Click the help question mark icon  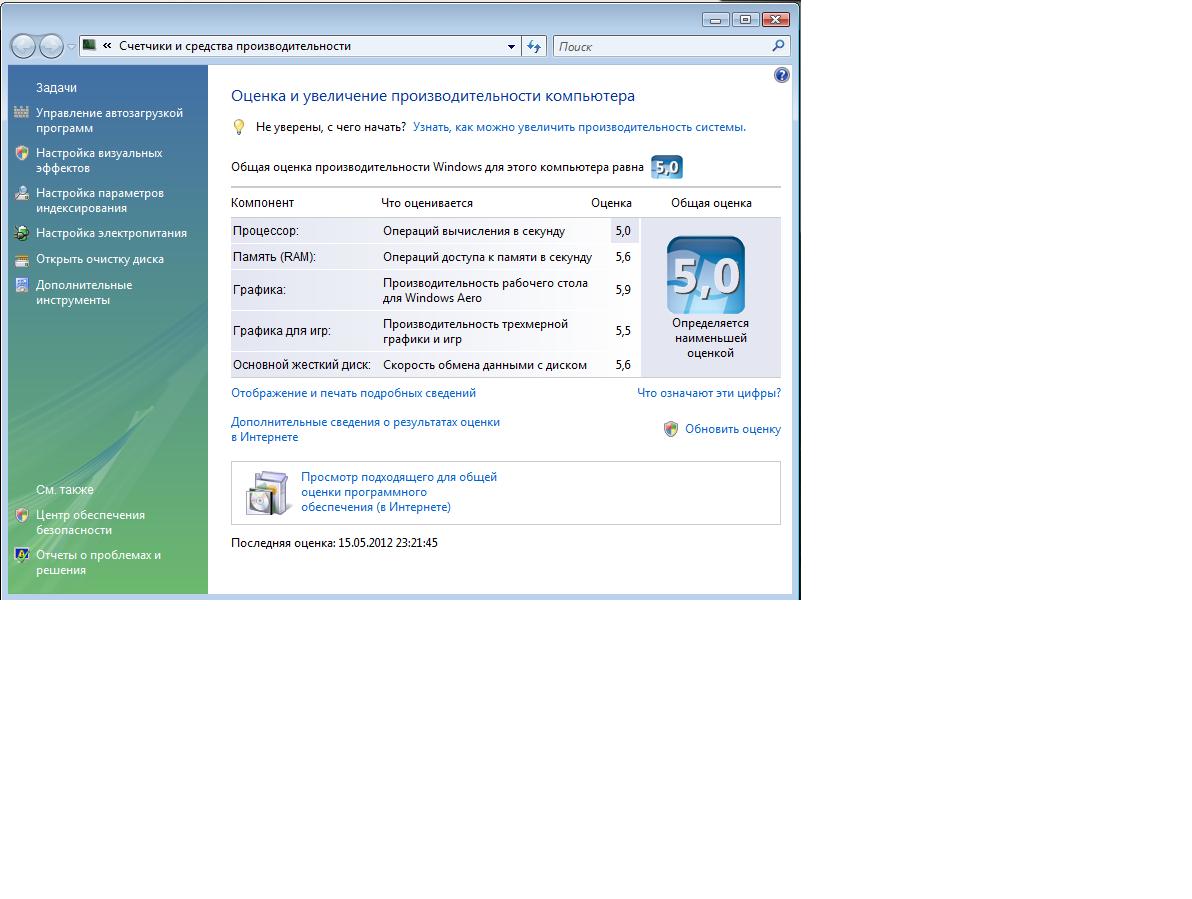[782, 75]
